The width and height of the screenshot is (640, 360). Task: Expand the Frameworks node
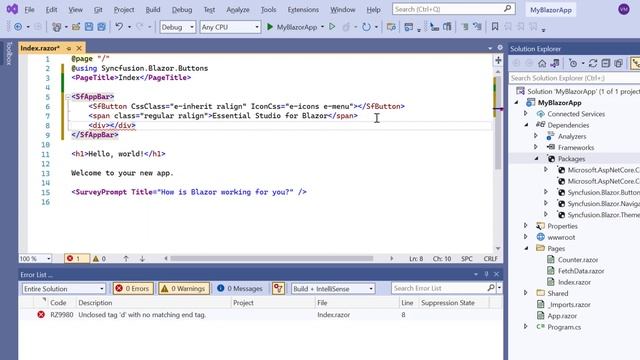536,147
